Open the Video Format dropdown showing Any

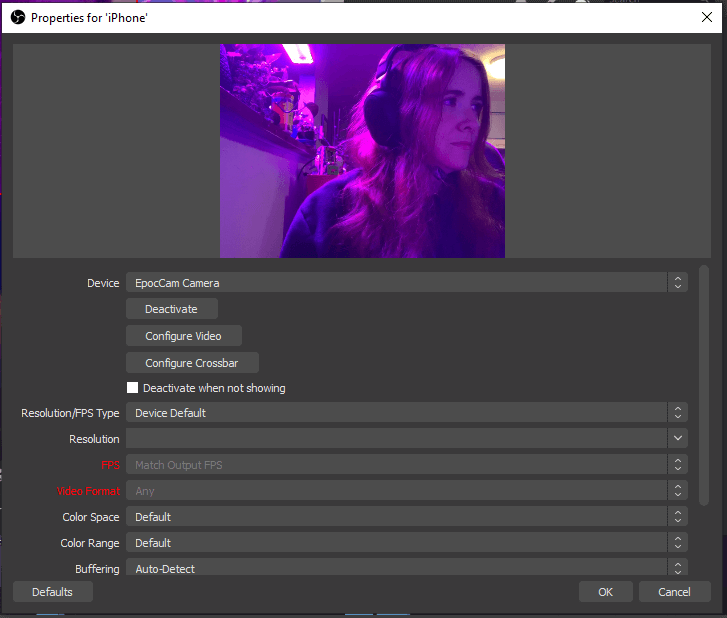click(x=407, y=491)
